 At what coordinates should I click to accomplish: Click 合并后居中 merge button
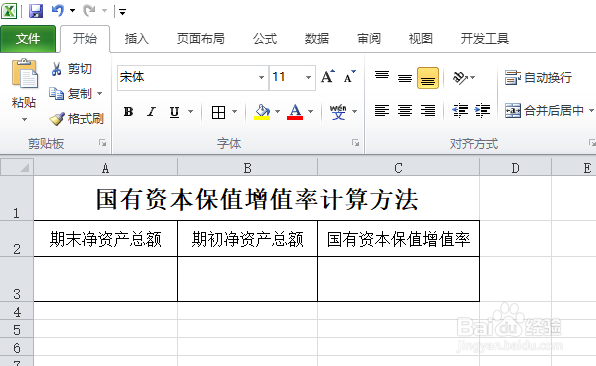[x=544, y=111]
